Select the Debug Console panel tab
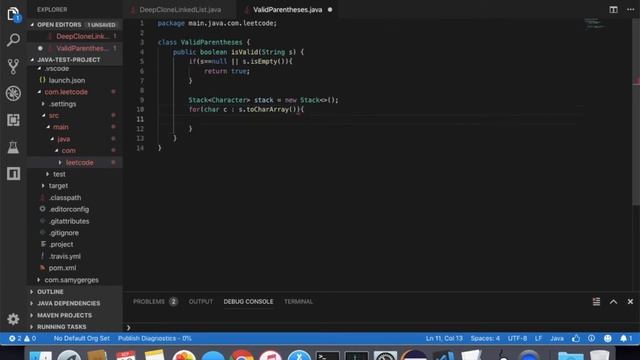640x360 pixels. coord(248,302)
